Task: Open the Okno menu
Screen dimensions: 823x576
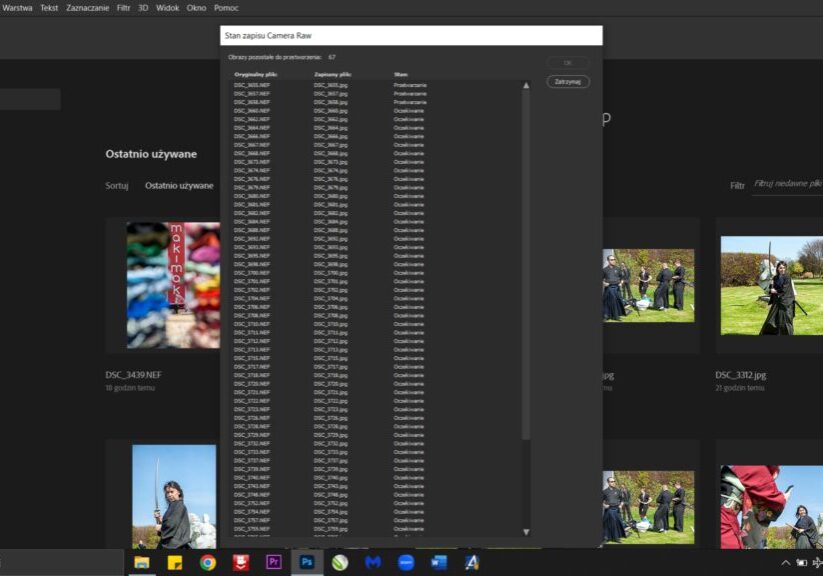Action: [x=196, y=8]
